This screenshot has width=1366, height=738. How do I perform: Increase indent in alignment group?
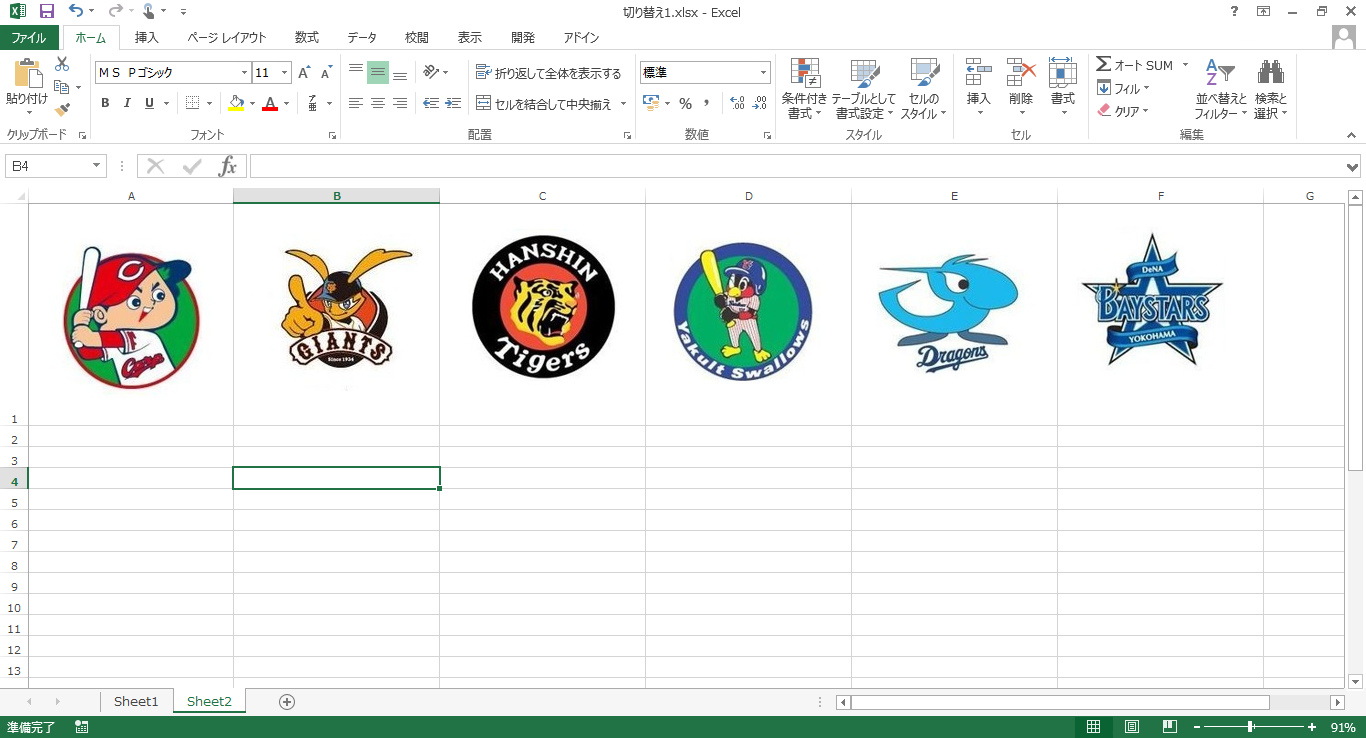point(453,103)
